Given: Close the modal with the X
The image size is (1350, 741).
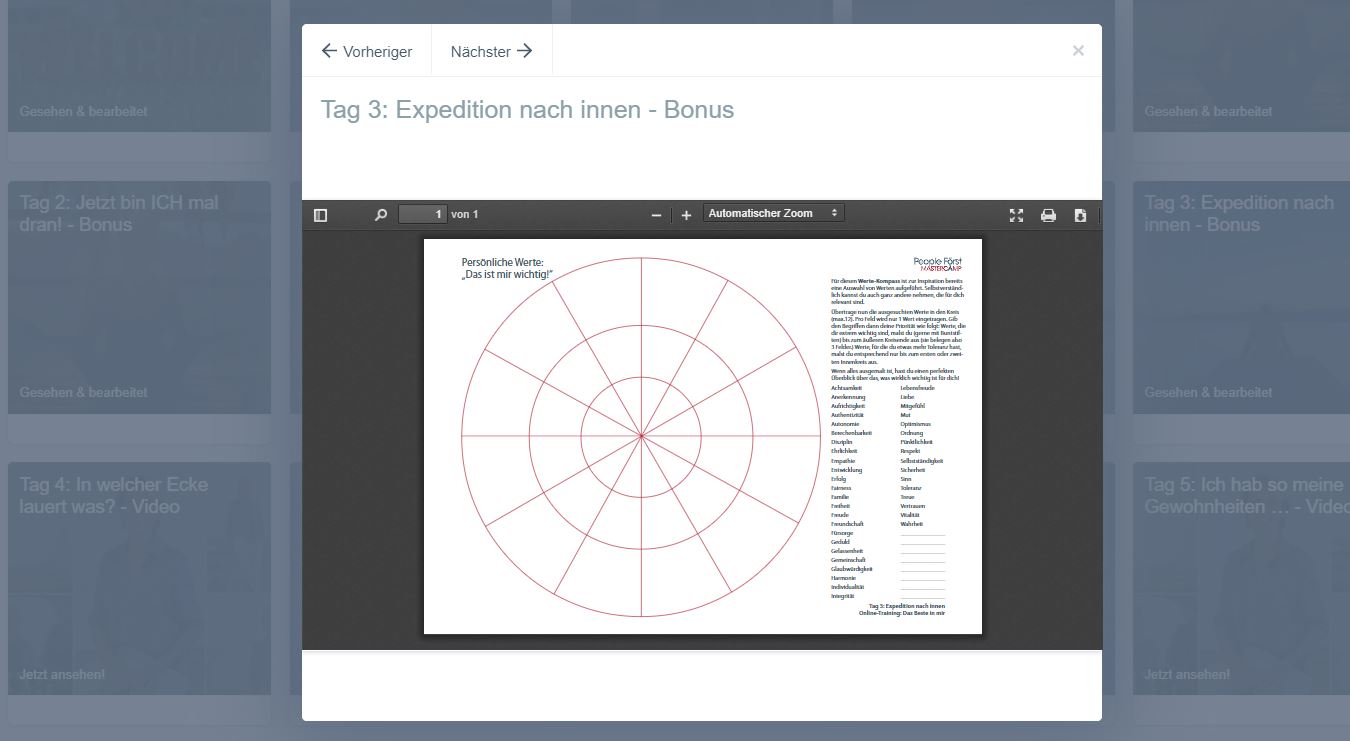Looking at the screenshot, I should pos(1078,51).
